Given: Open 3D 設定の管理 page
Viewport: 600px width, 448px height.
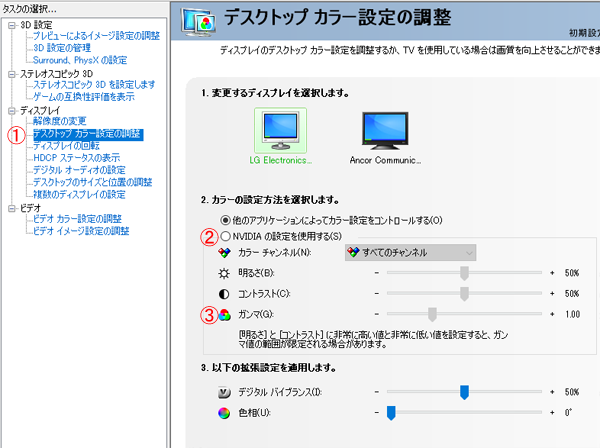Looking at the screenshot, I should pos(62,48).
